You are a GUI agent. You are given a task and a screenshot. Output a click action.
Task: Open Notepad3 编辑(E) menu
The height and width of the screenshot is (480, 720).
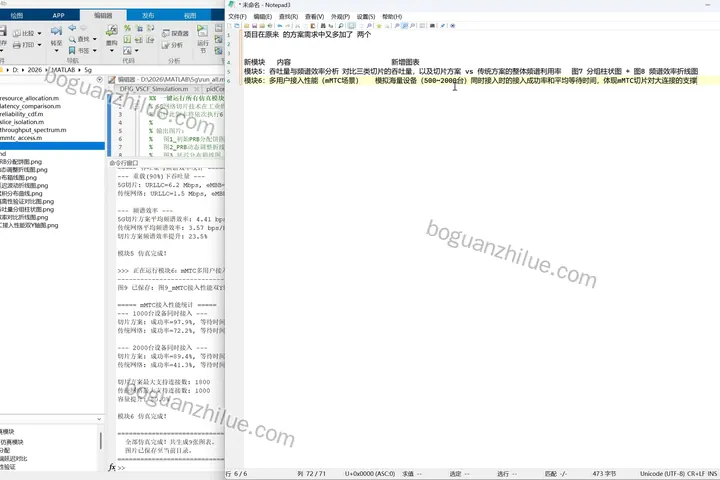[x=263, y=17]
